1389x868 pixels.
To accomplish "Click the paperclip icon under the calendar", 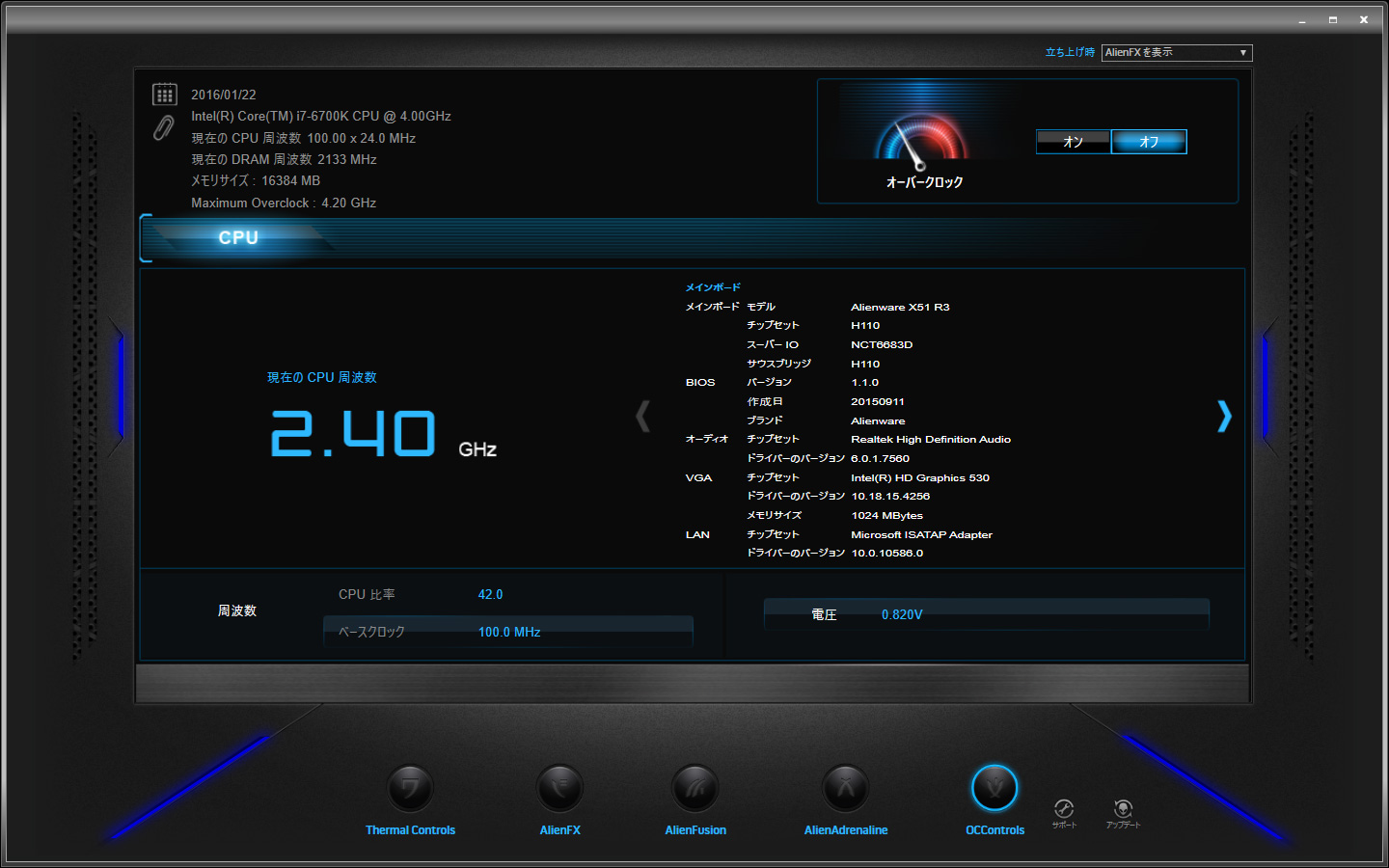I will point(164,127).
